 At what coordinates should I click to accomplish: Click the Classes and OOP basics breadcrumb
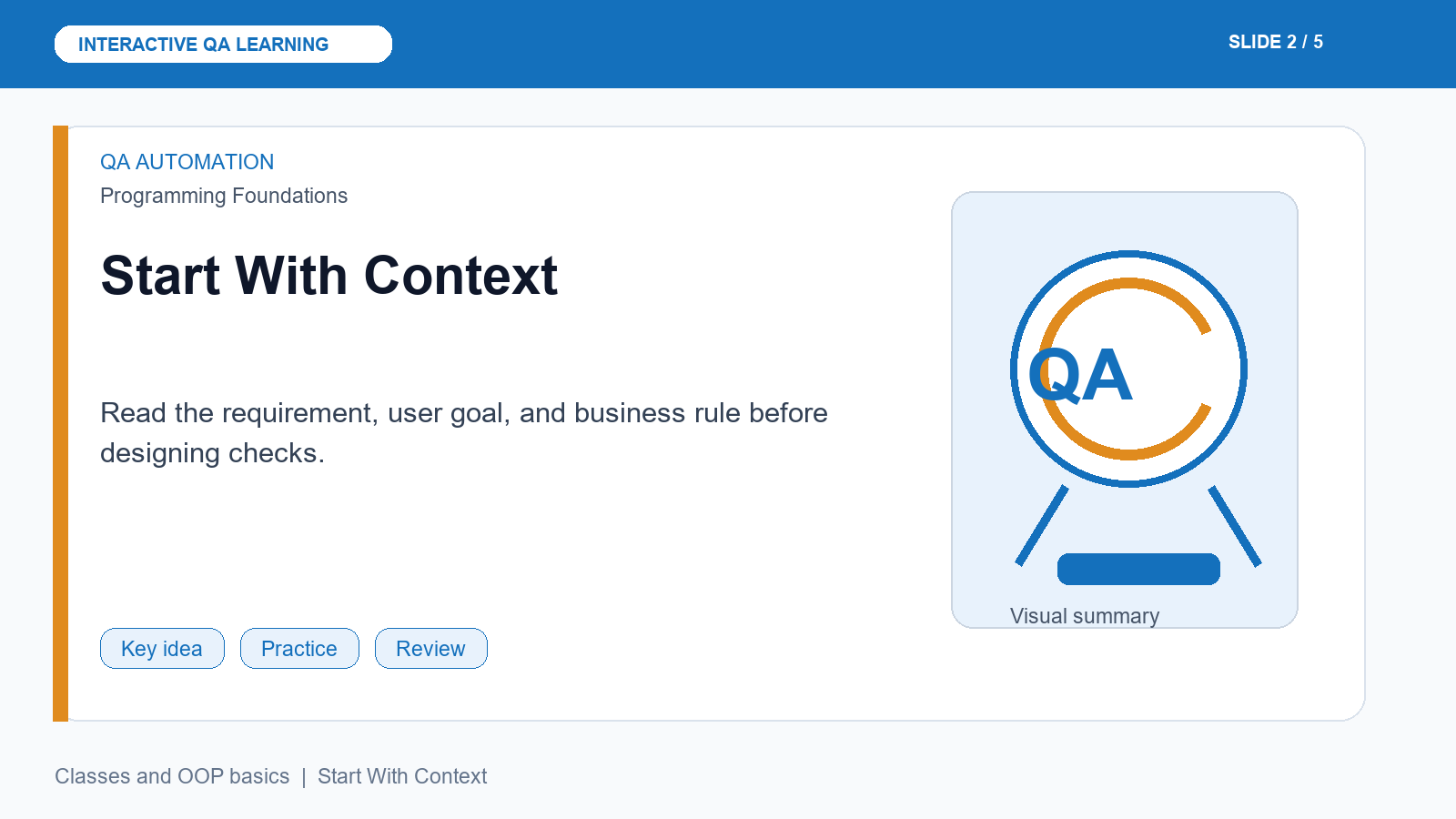(172, 776)
